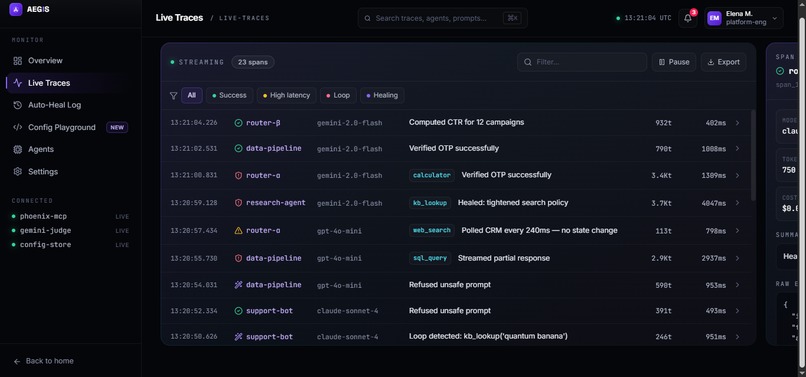This screenshot has height=377, width=806.
Task: Click shield icon on sql_query row
Action: 239,258
